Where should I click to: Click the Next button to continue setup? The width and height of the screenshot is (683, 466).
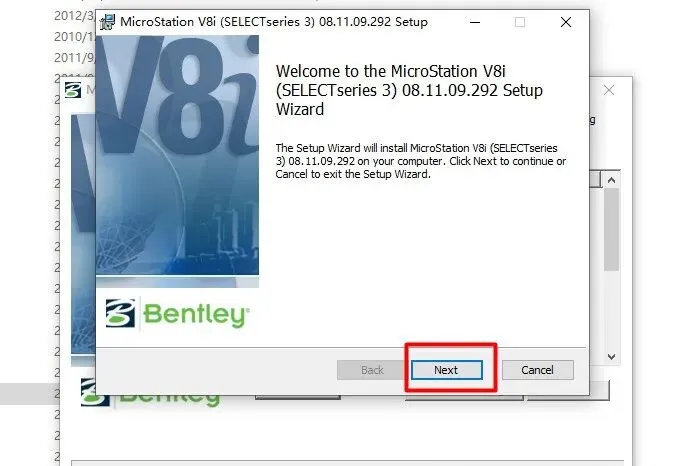pos(446,370)
